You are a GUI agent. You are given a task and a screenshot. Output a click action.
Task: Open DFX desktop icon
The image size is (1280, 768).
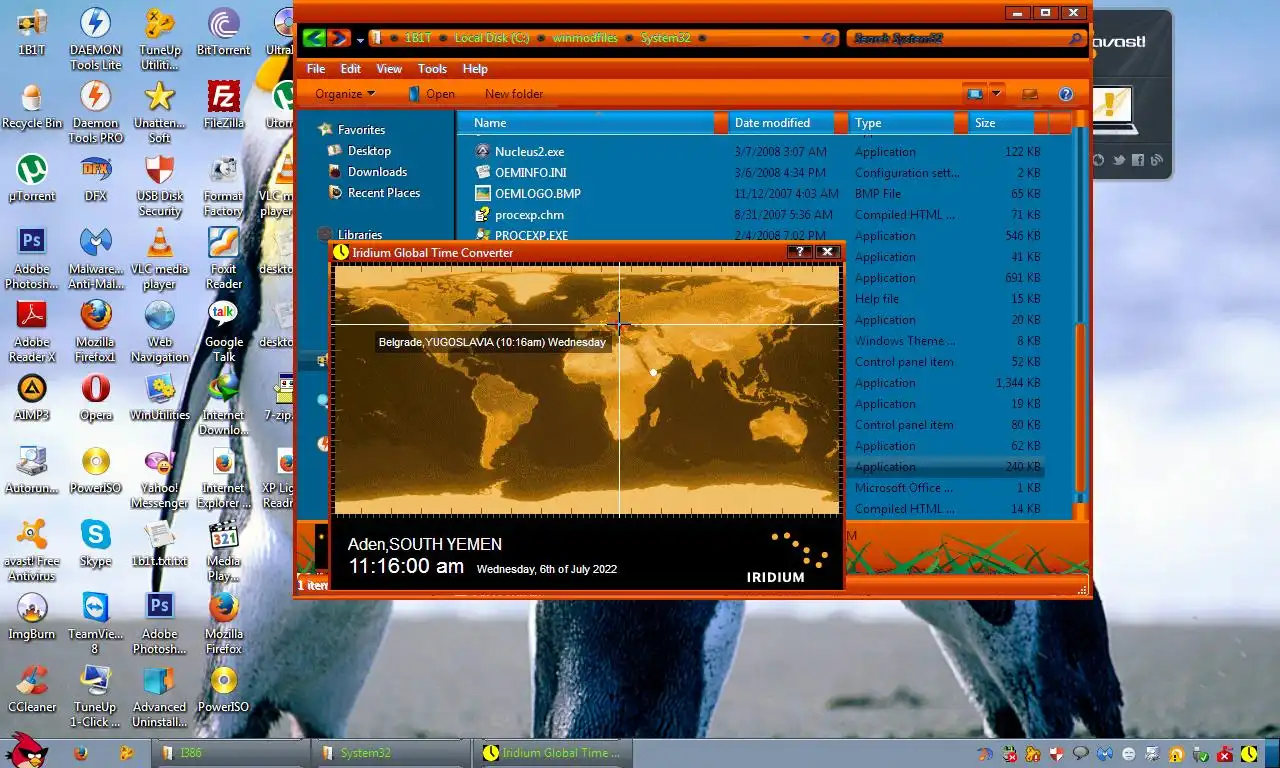coord(96,178)
